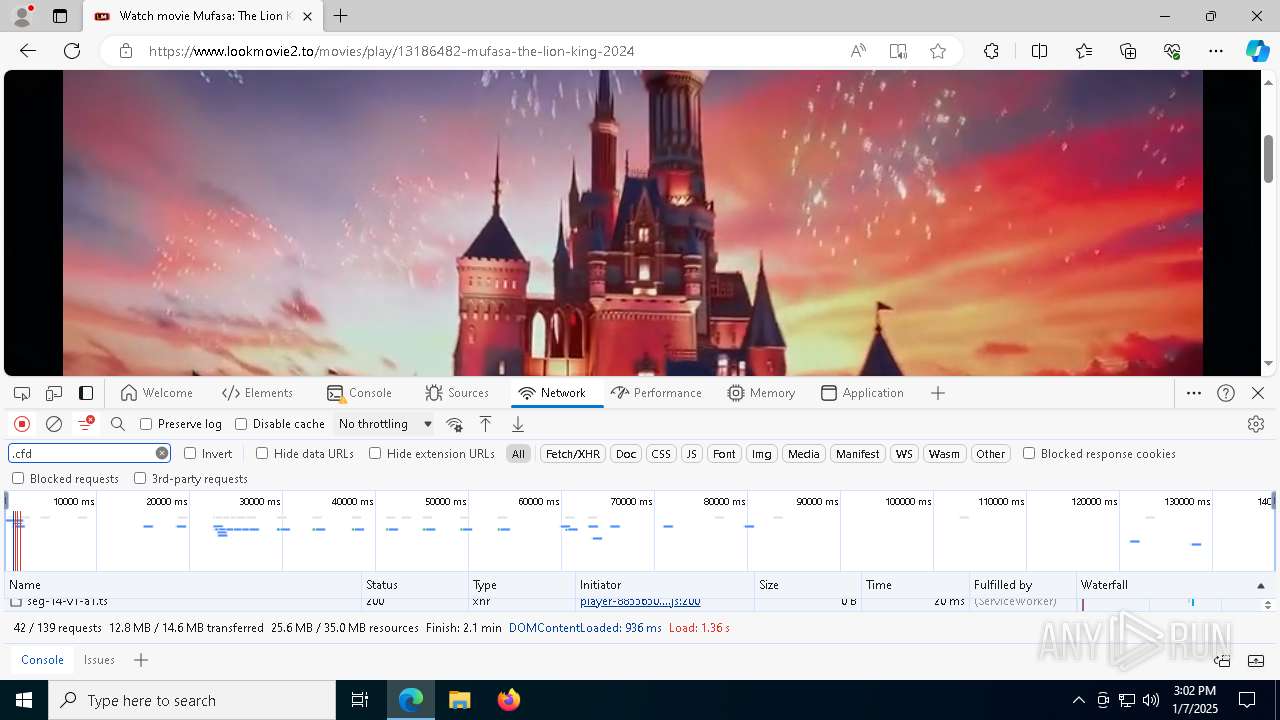This screenshot has height=720, width=1280.
Task: Add a quick view tool in drawer
Action: click(141, 660)
